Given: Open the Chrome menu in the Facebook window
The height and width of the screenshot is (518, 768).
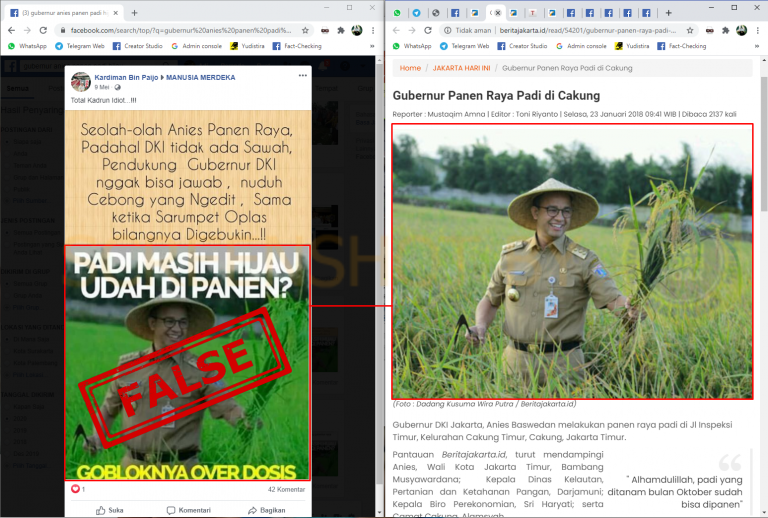Looking at the screenshot, I should [x=373, y=30].
